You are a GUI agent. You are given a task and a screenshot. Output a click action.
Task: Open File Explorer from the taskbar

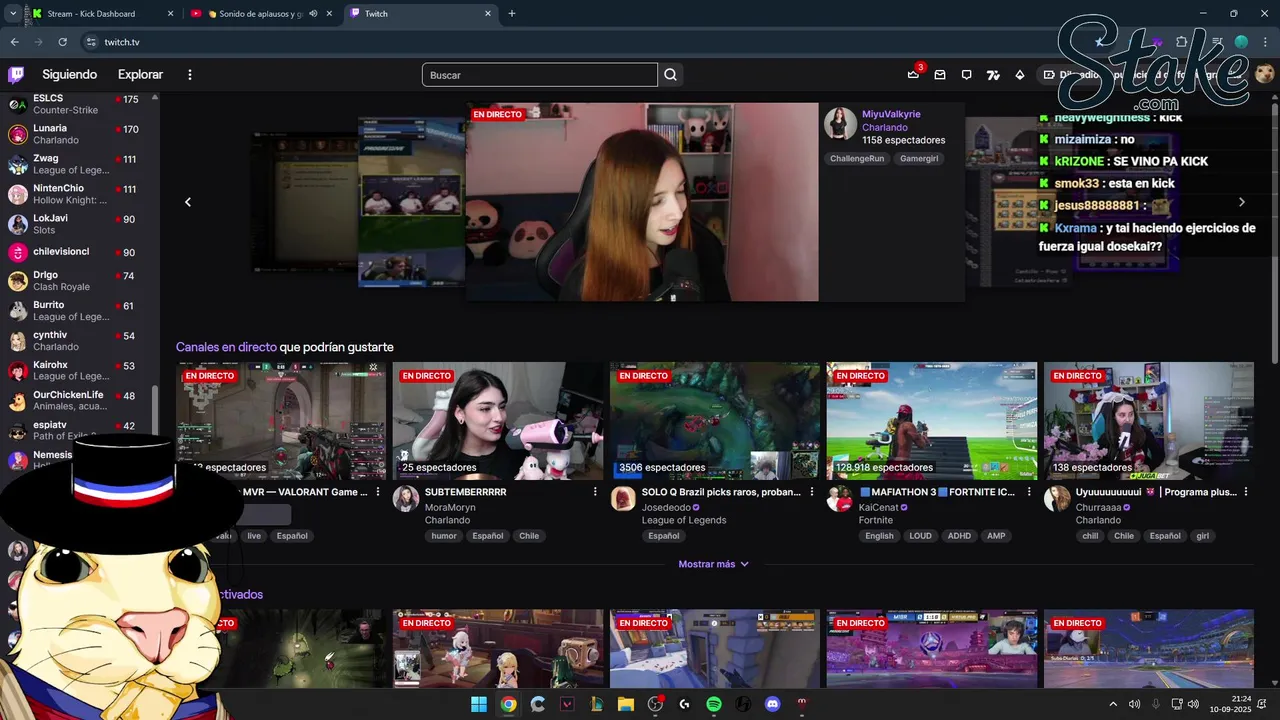tap(626, 704)
